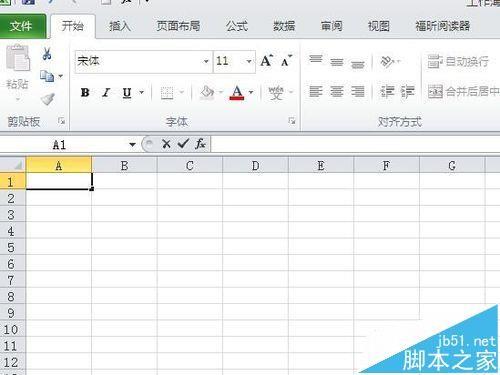Open the 剪贴板 pane launcher
Screen dimensions: 500x375
[x=61, y=121]
